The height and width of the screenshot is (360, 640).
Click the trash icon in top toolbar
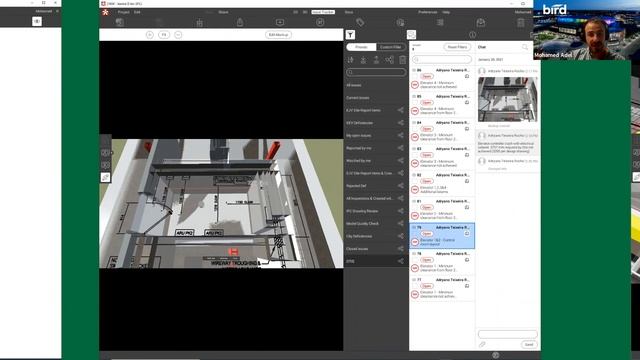(520, 22)
